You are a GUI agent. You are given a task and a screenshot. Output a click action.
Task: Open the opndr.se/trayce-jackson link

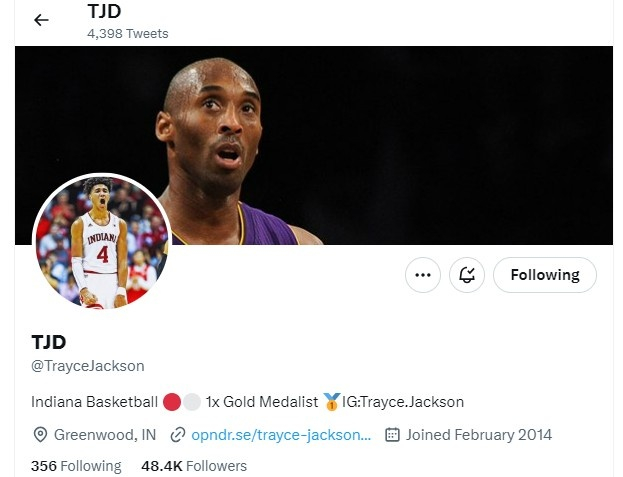281,435
